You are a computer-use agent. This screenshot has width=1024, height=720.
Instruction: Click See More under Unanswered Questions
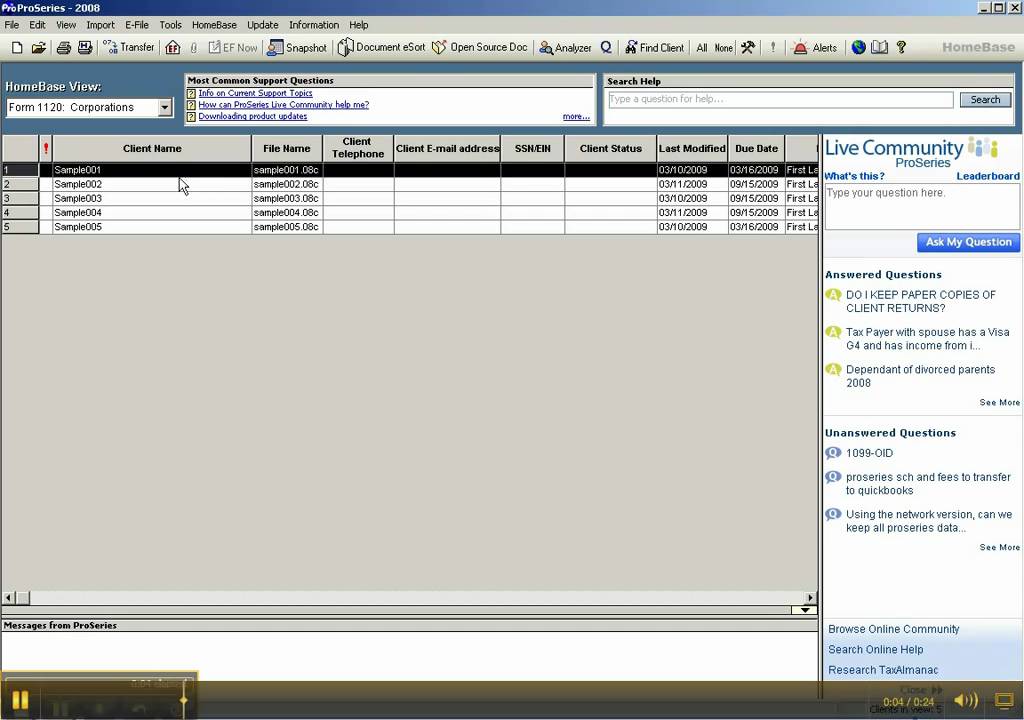[x=999, y=547]
